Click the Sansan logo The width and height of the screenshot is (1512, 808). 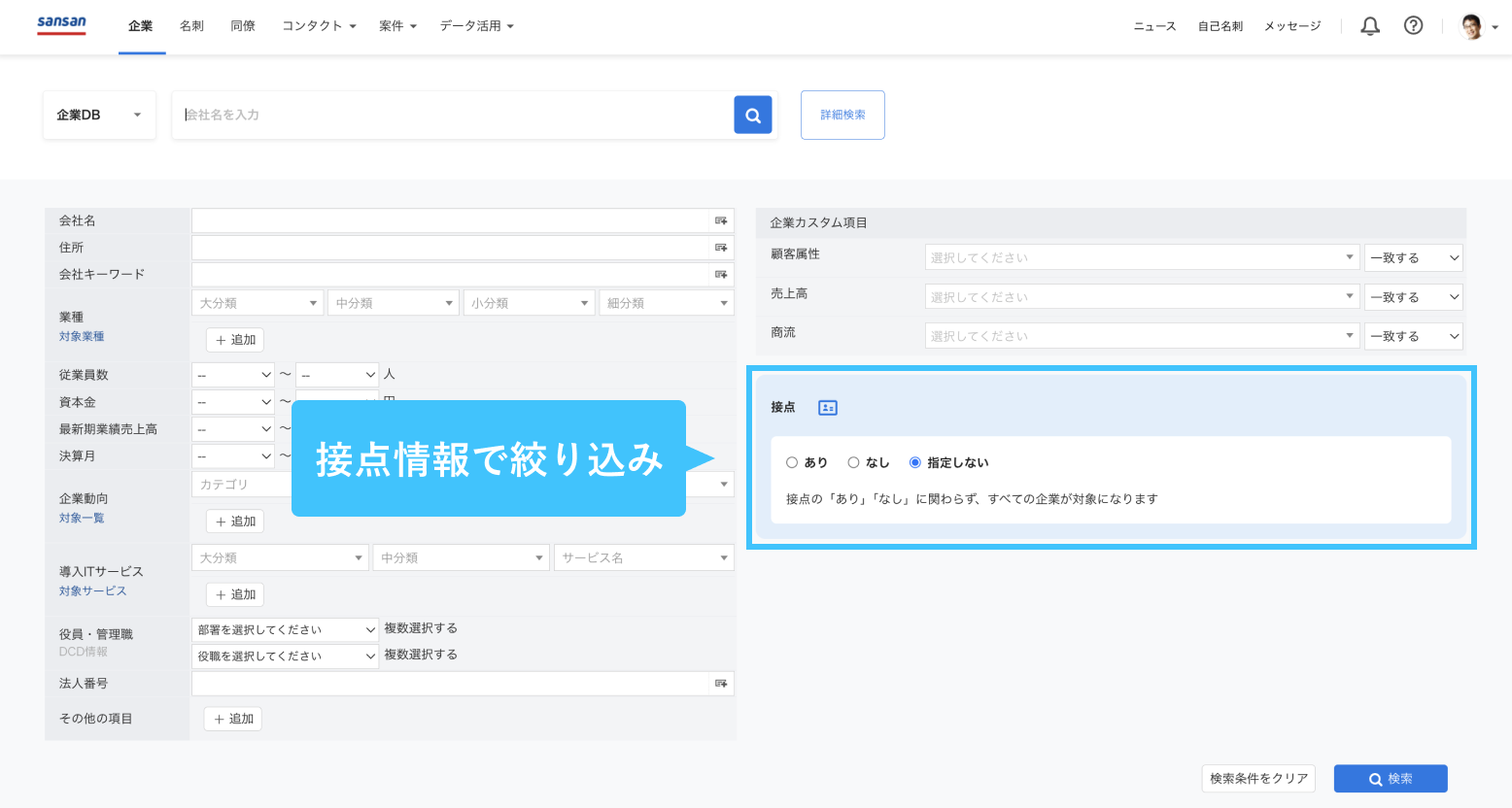point(61,25)
